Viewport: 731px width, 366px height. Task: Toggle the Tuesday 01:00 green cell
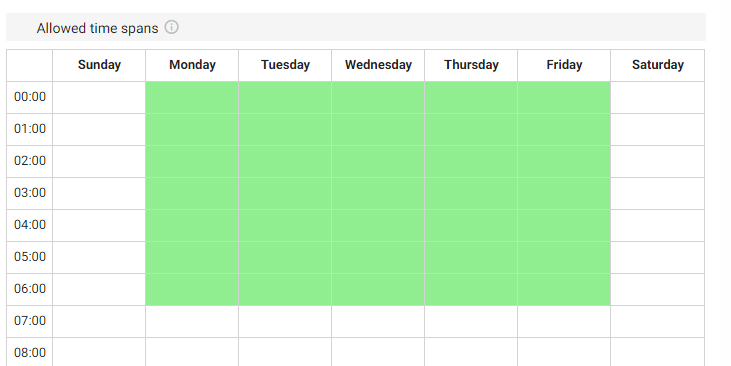pyautogui.click(x=285, y=130)
